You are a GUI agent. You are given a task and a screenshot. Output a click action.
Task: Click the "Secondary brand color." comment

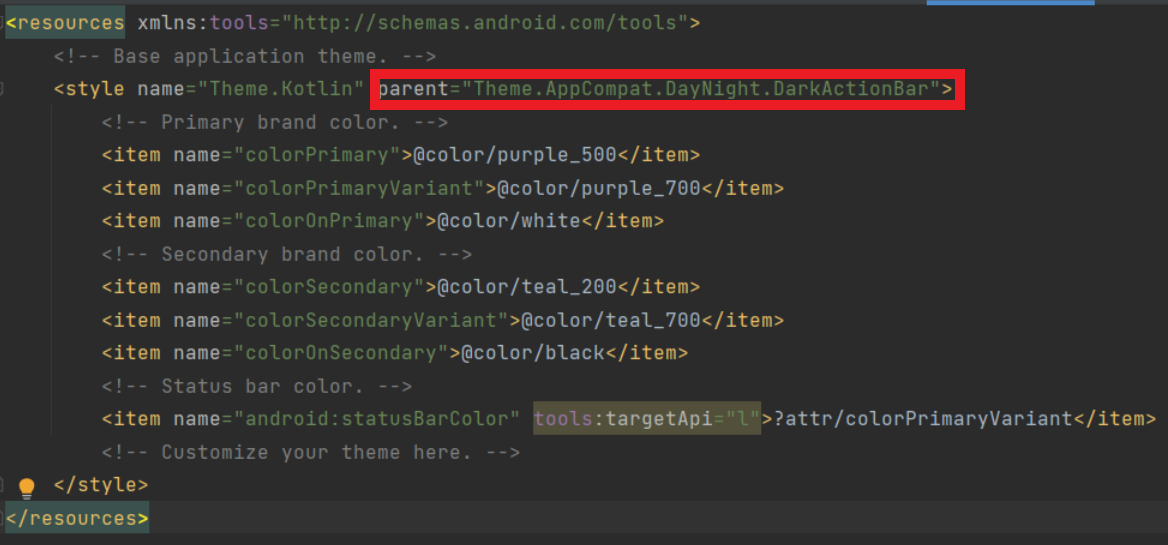click(287, 254)
